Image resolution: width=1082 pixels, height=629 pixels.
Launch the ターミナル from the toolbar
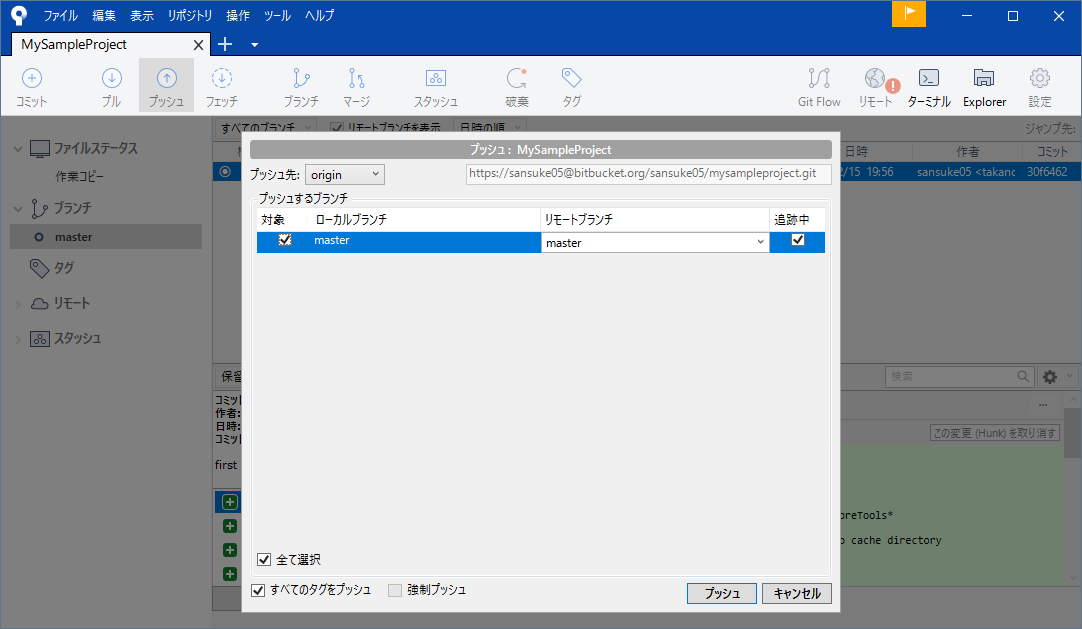(929, 86)
